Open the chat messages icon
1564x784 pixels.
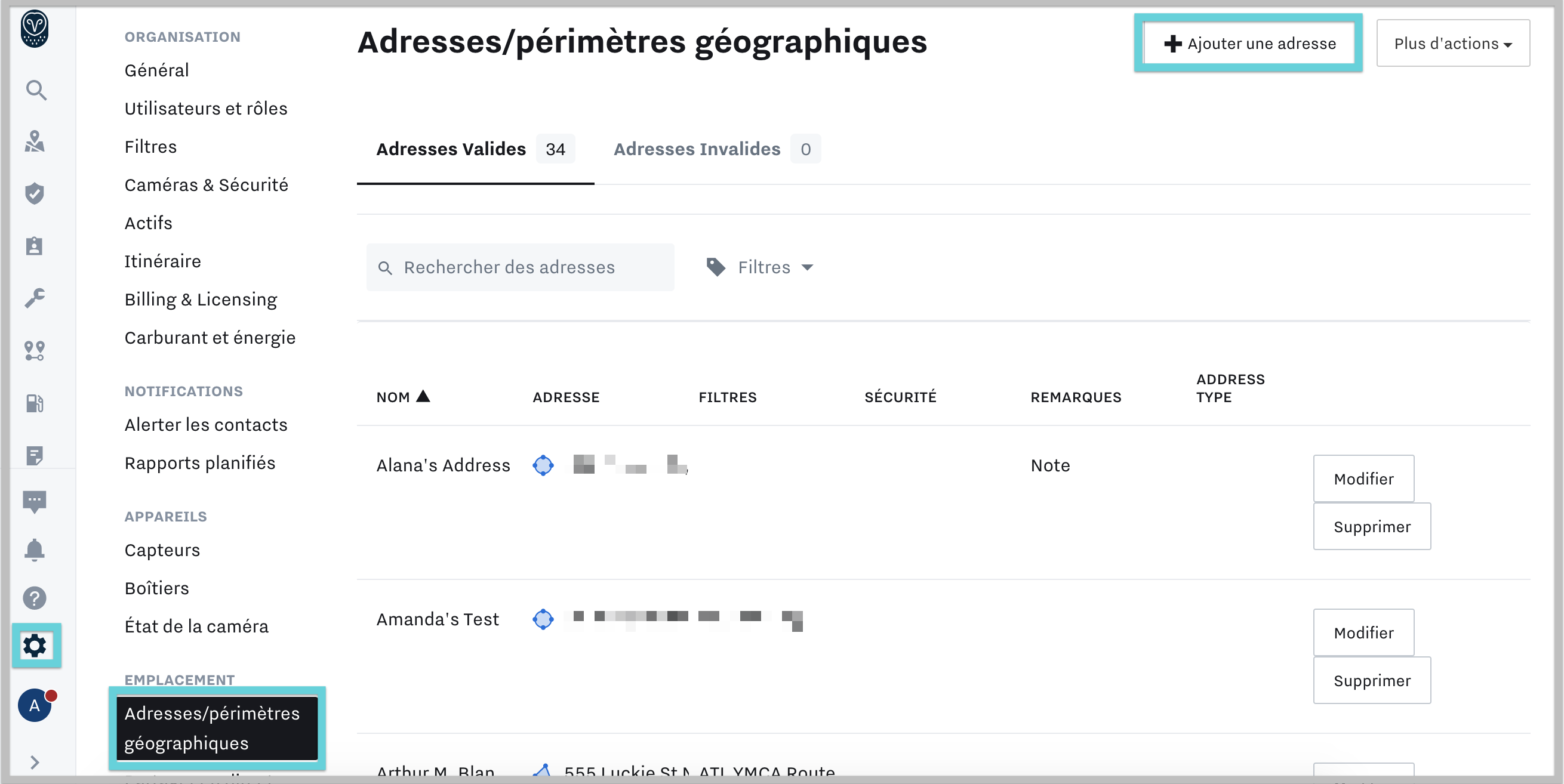click(x=35, y=501)
